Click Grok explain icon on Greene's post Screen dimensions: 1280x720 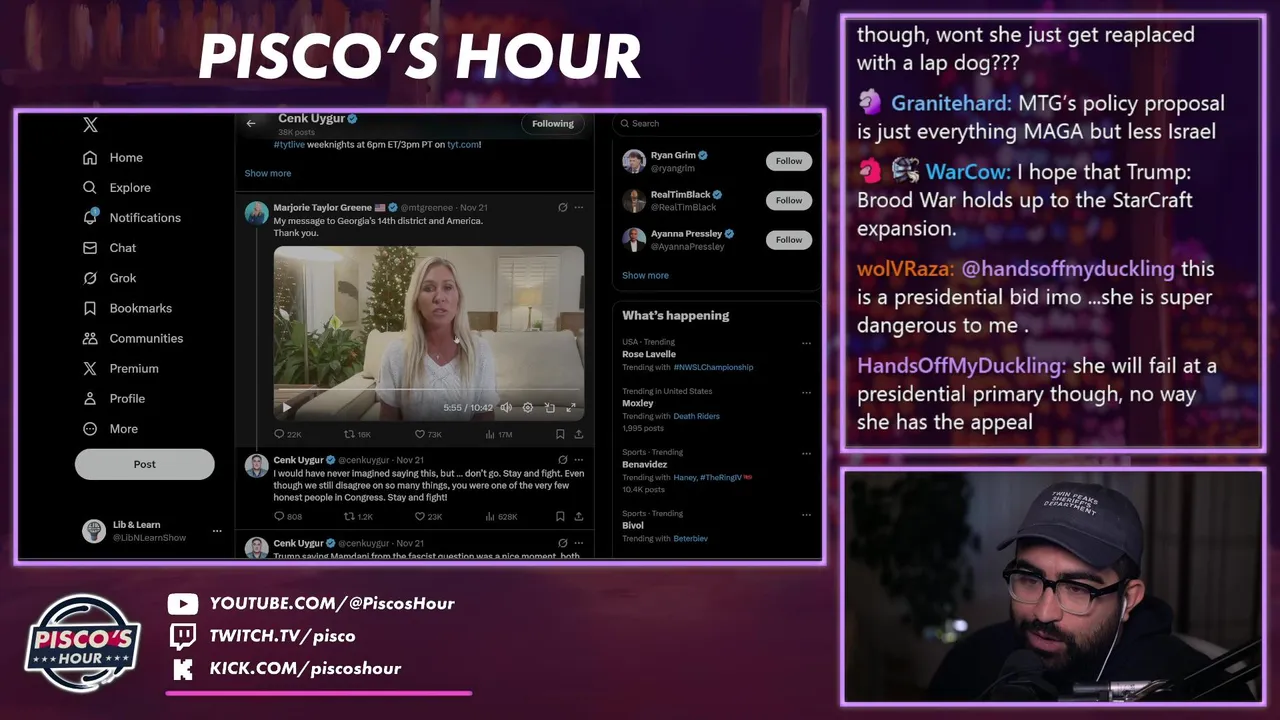pyautogui.click(x=563, y=207)
